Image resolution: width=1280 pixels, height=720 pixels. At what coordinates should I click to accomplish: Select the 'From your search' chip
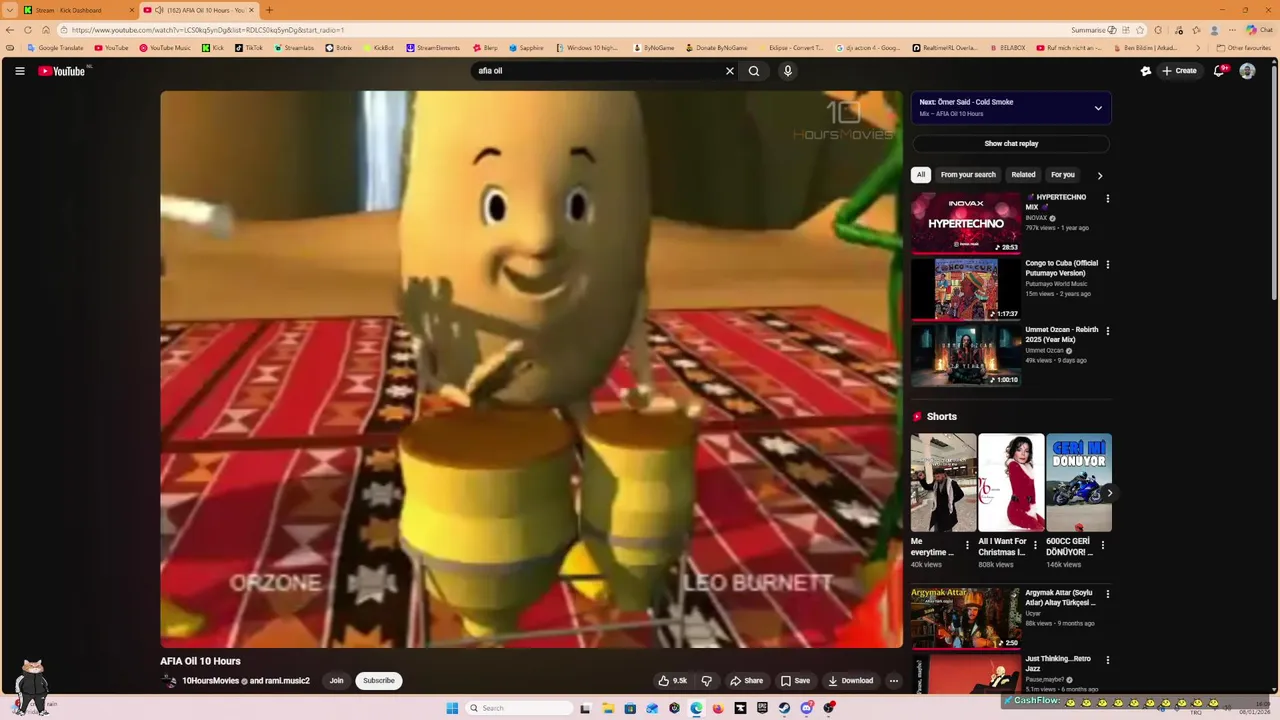point(968,175)
